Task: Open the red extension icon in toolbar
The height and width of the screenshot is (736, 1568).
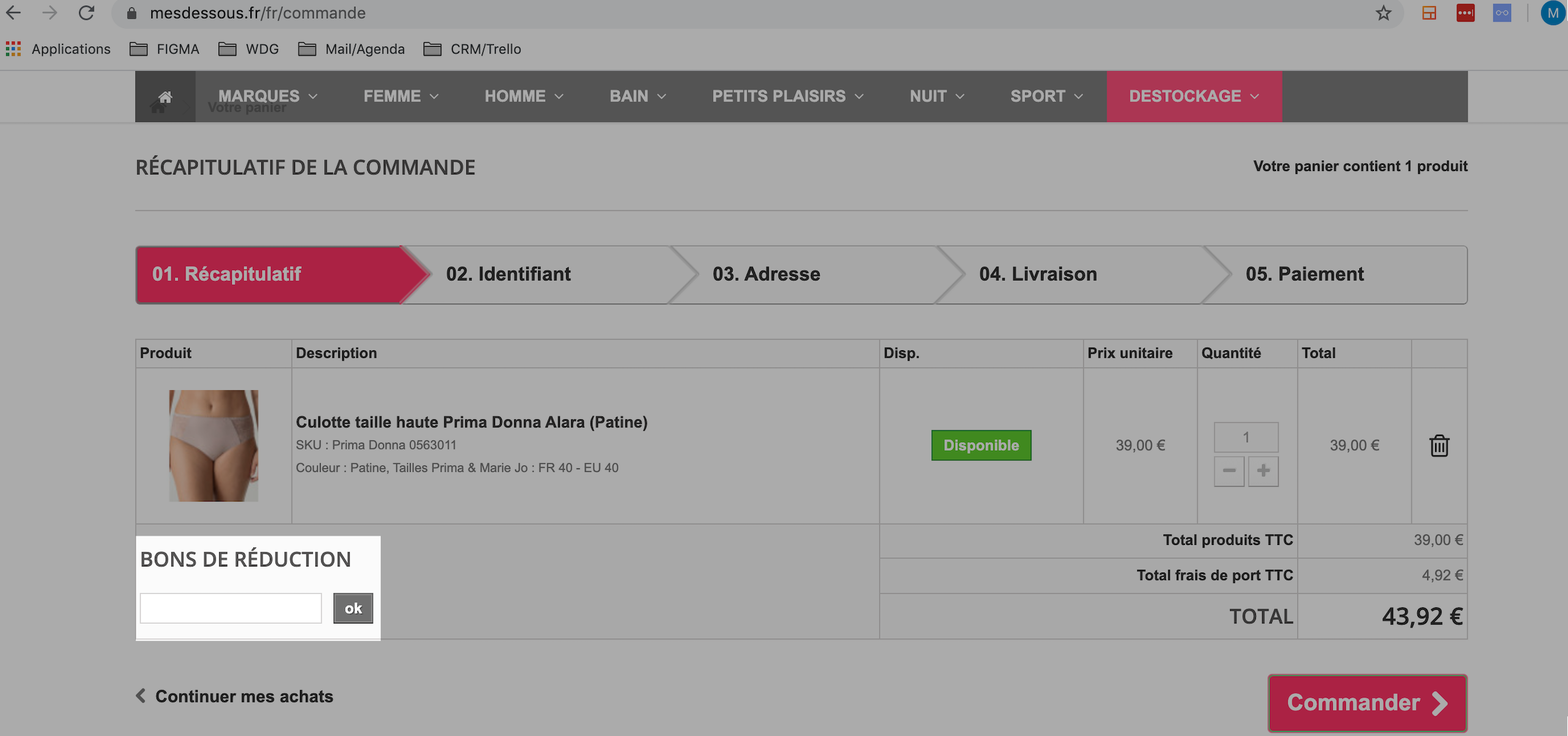Action: tap(1465, 13)
